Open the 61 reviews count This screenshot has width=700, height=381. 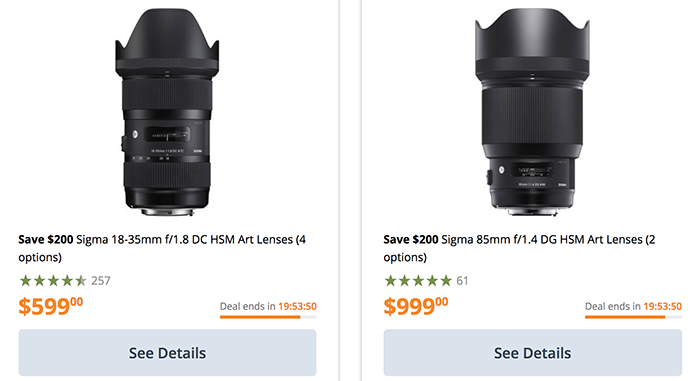coord(462,281)
